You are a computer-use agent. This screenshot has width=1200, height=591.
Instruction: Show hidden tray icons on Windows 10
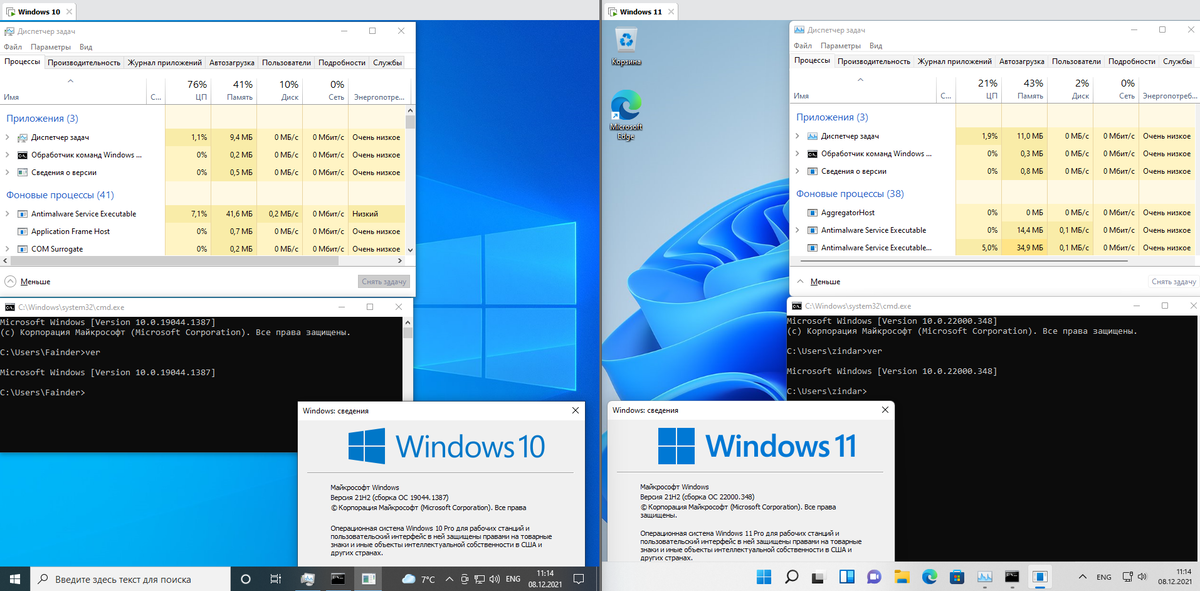pos(449,579)
